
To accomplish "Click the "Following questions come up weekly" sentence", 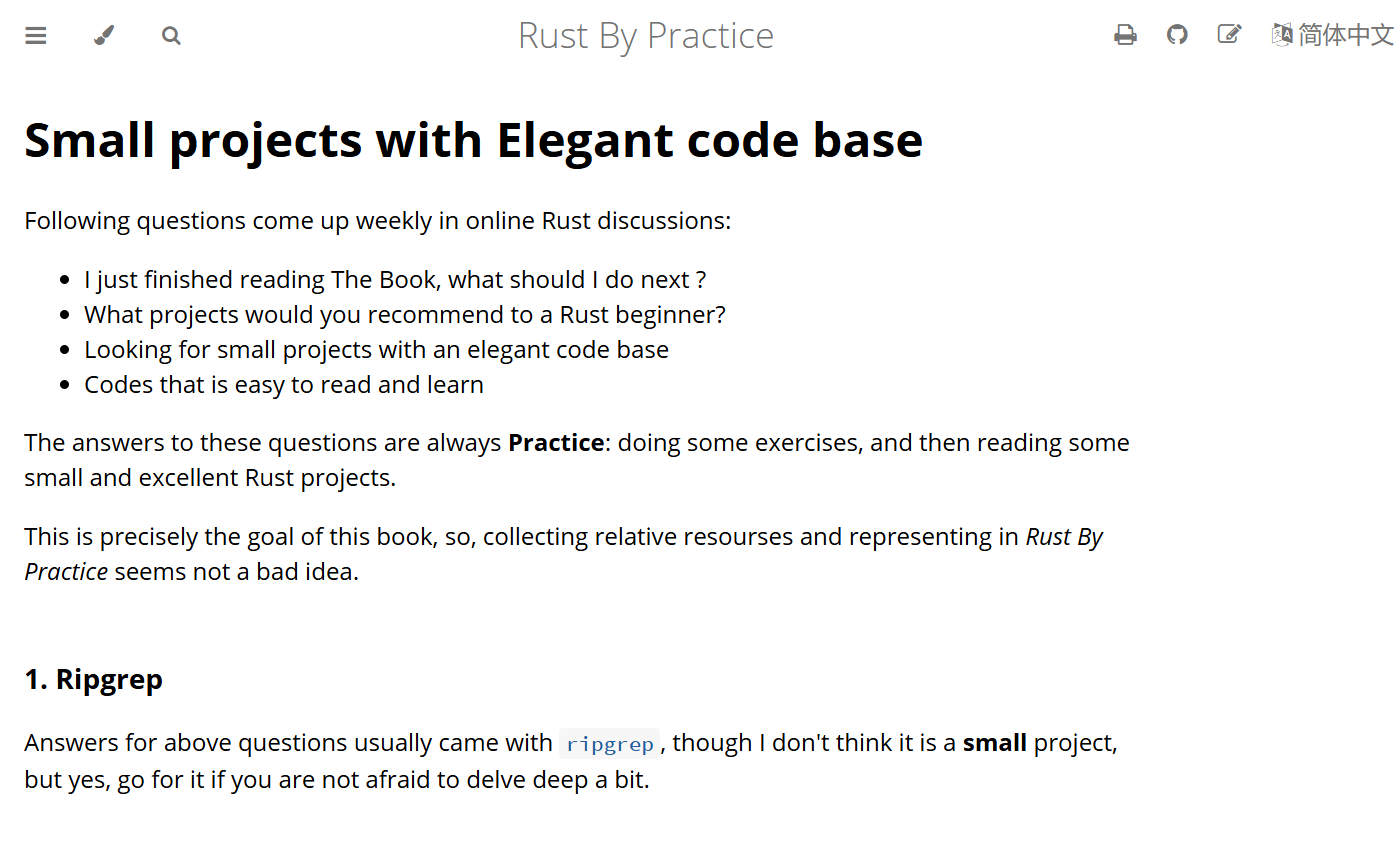I will pyautogui.click(x=378, y=221).
